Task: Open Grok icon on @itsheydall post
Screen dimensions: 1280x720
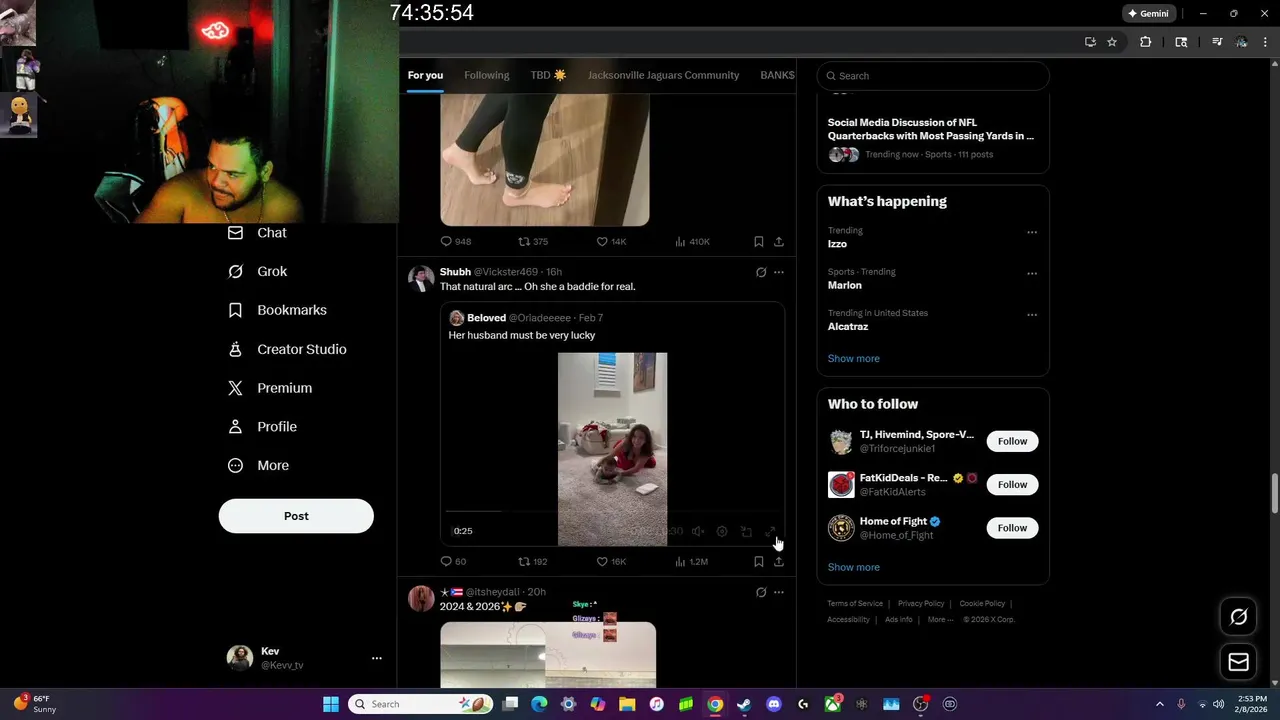Action: (x=761, y=592)
